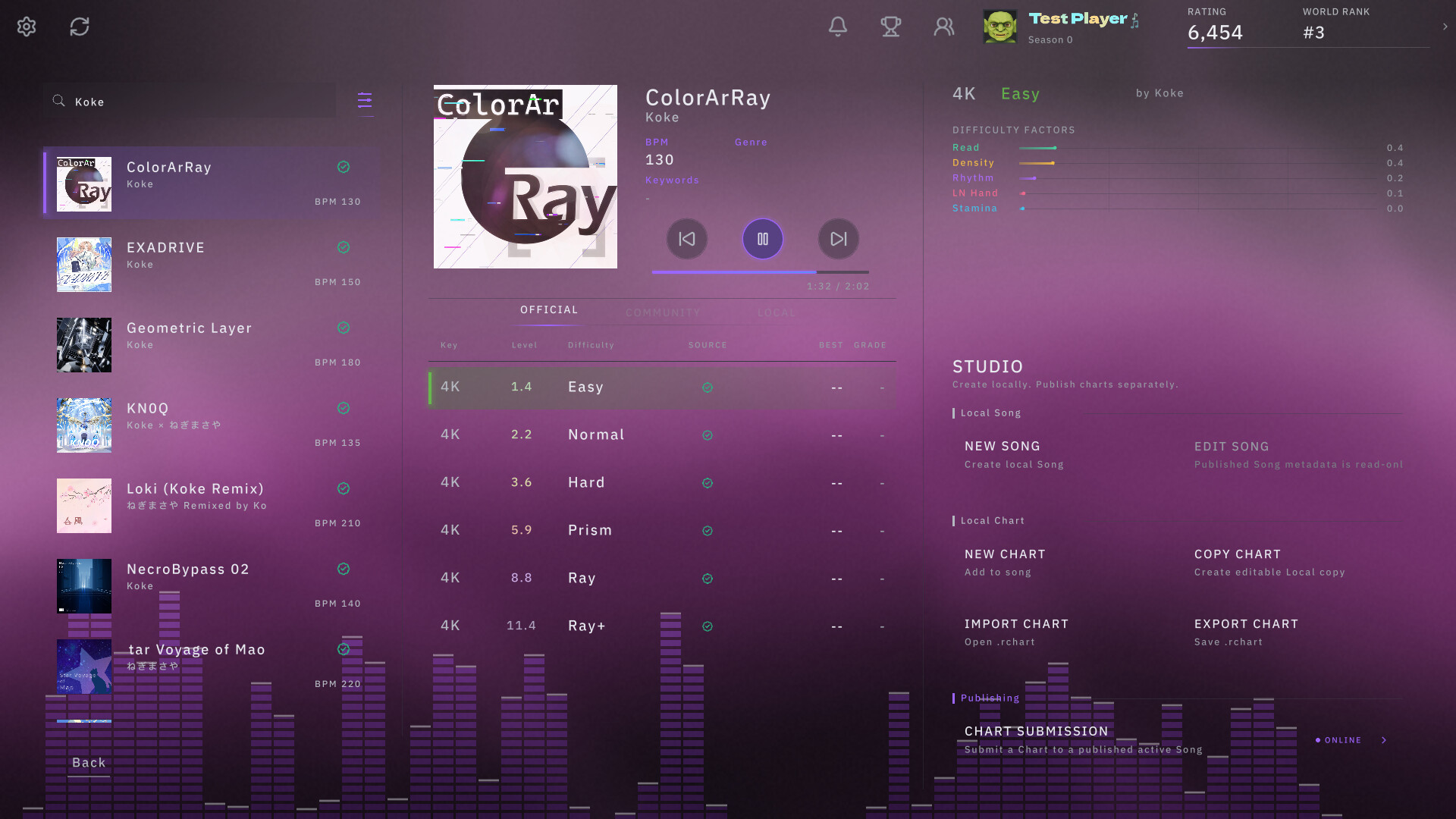Click the ColorArRay large cover art
The image size is (1456, 819).
(x=526, y=177)
